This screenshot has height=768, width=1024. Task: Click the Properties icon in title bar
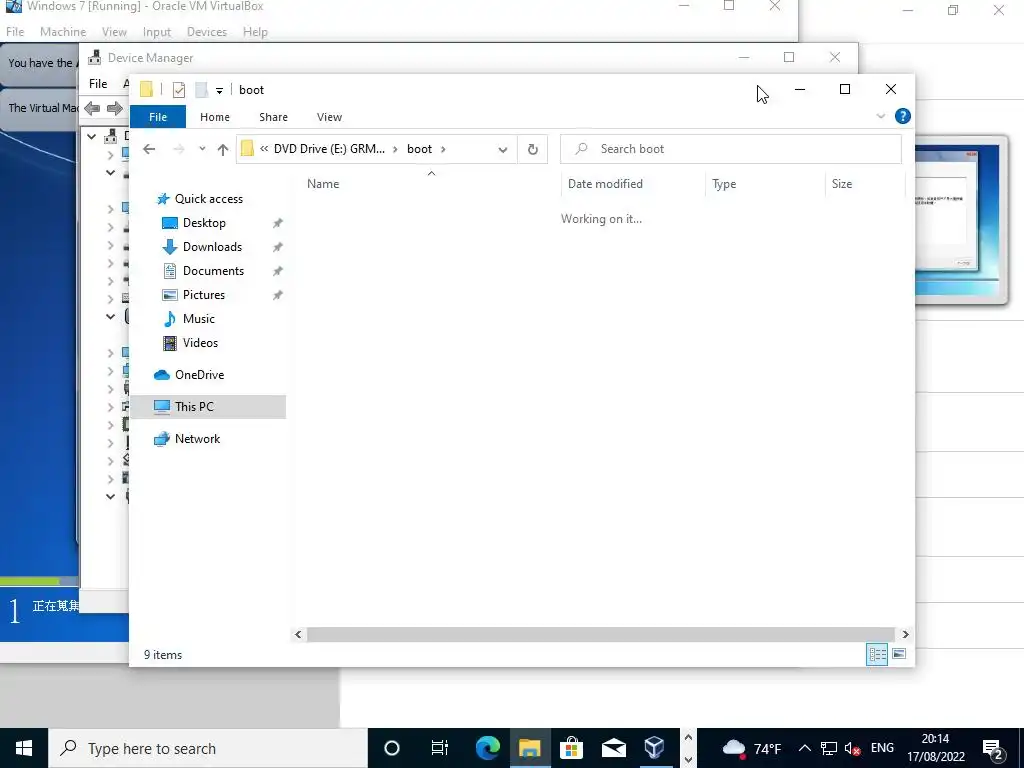point(178,90)
